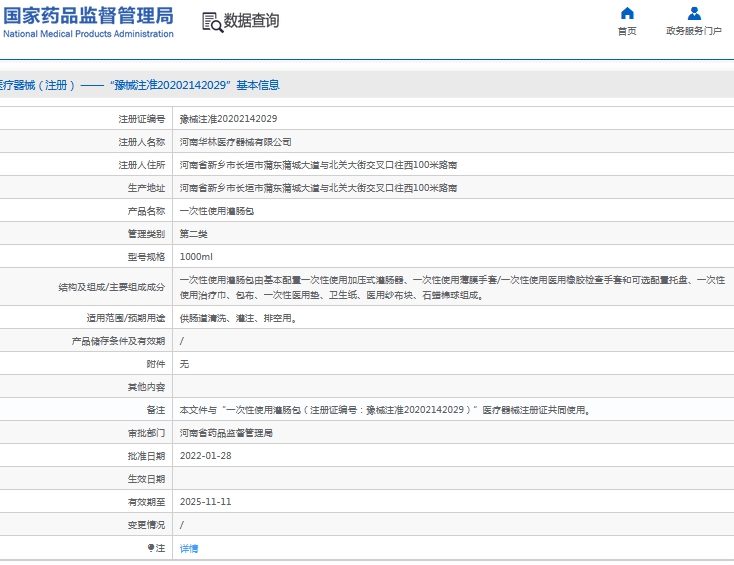Select attachment value 无
Screen dimensions: 734x565
click(184, 364)
